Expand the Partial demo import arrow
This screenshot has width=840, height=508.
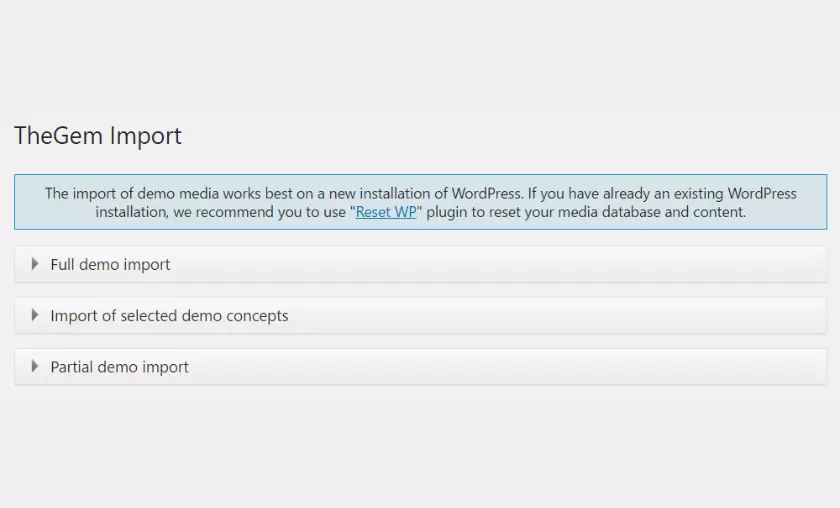tap(35, 367)
